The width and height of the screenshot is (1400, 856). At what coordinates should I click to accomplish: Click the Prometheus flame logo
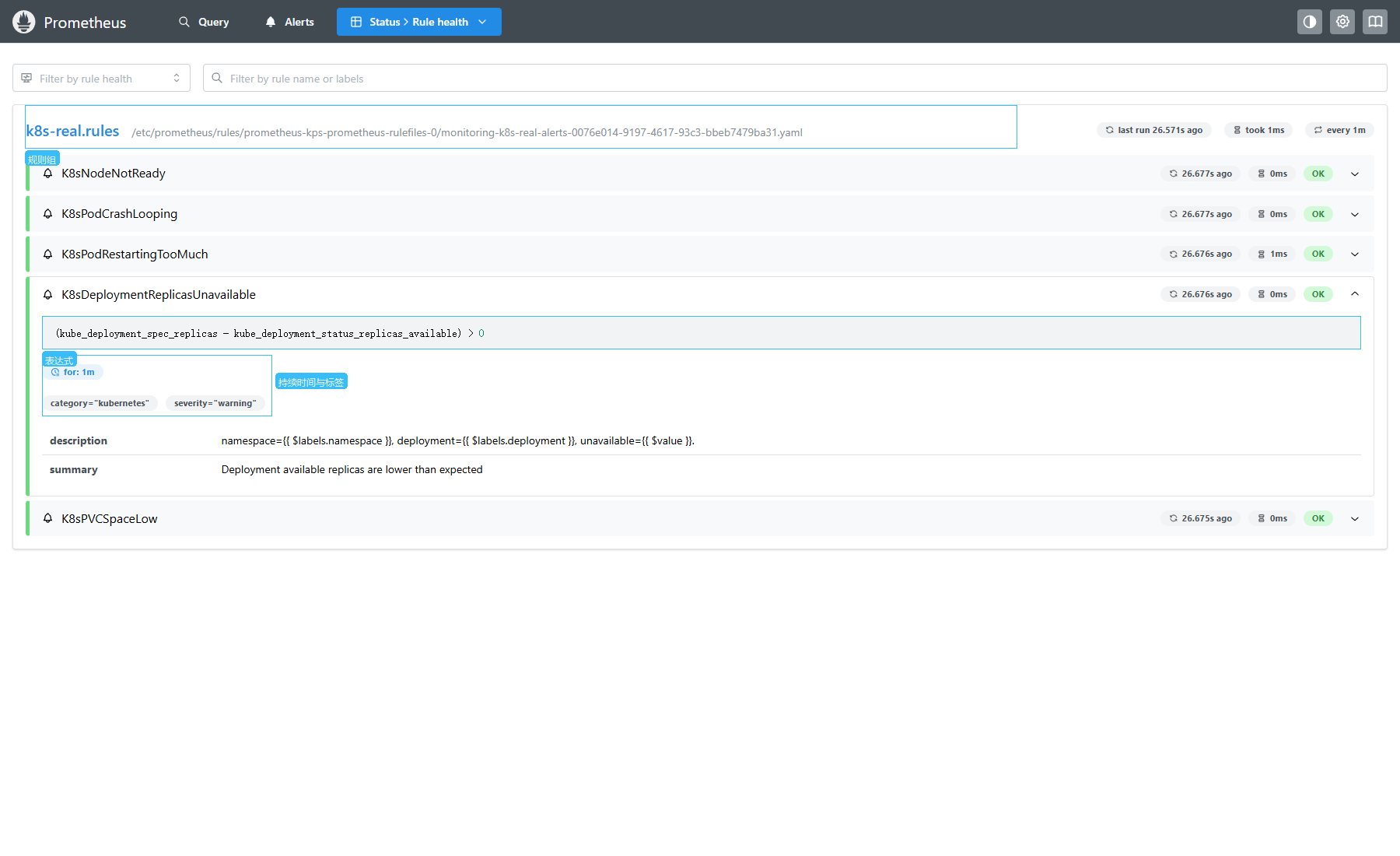[x=24, y=22]
